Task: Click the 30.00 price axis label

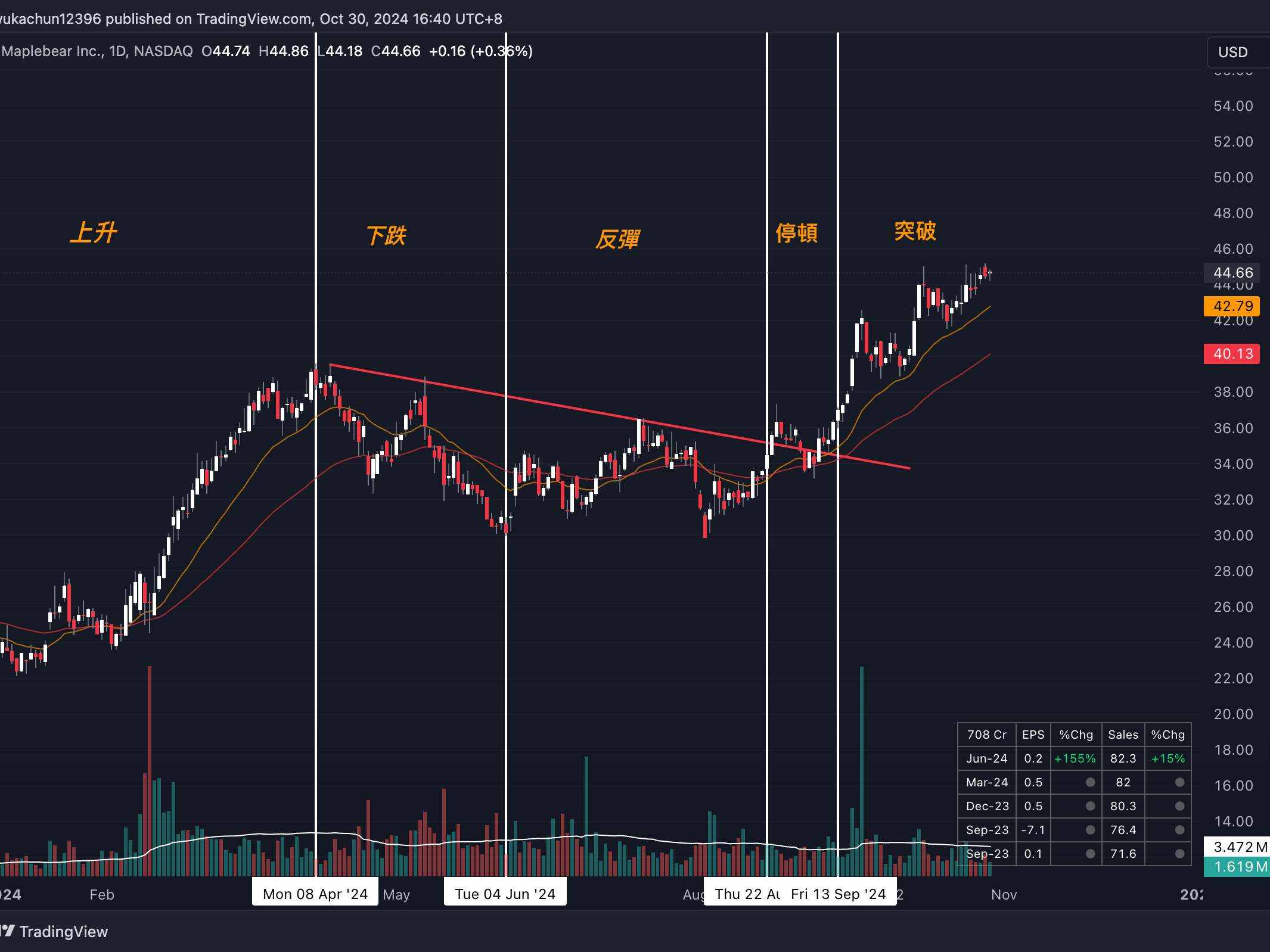Action: coord(1233,536)
